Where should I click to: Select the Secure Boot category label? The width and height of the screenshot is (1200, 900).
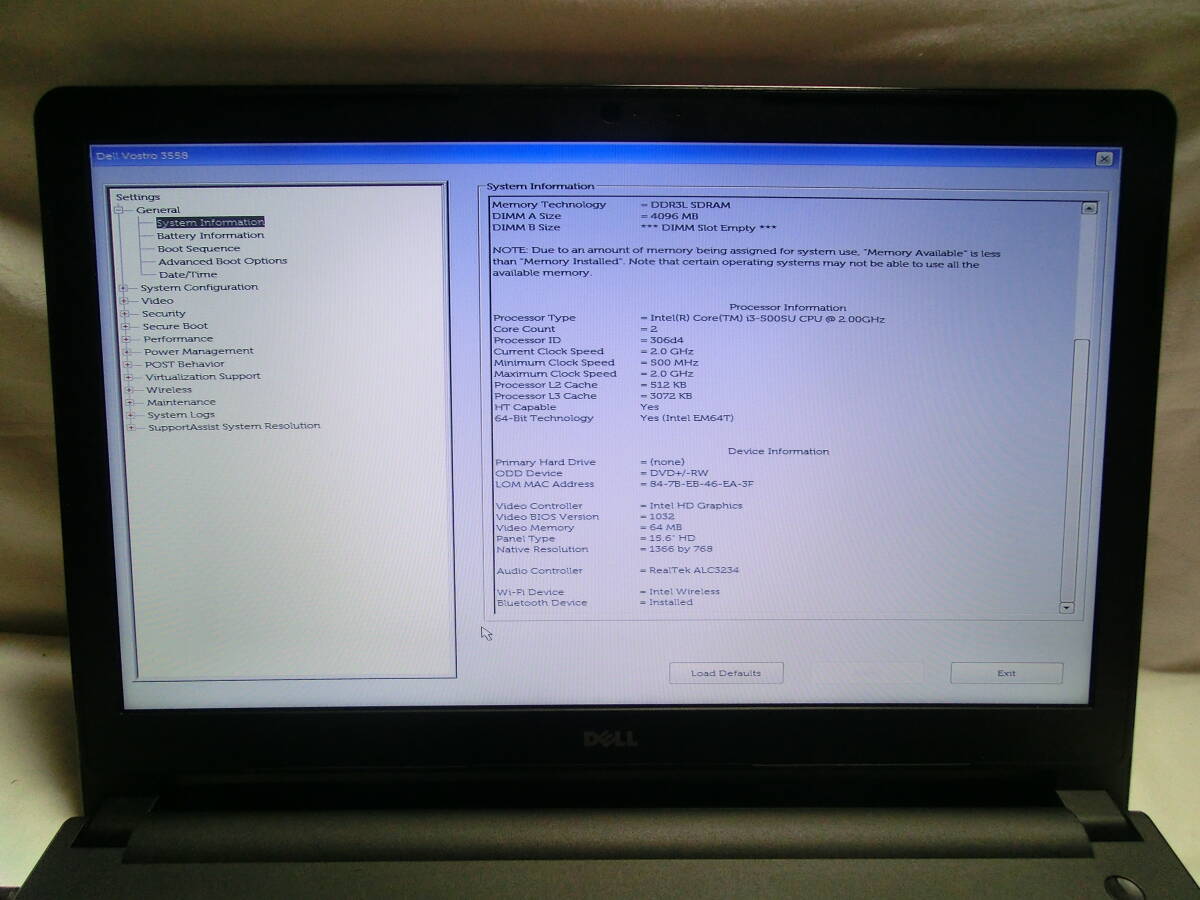[x=175, y=326]
